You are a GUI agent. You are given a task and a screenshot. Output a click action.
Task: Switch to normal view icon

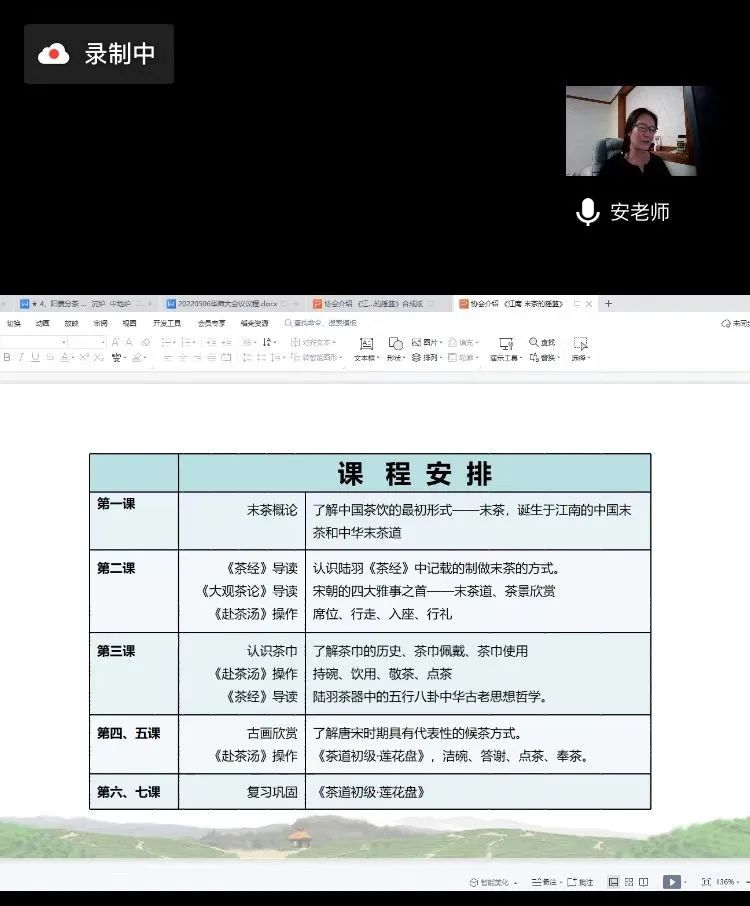(x=614, y=882)
